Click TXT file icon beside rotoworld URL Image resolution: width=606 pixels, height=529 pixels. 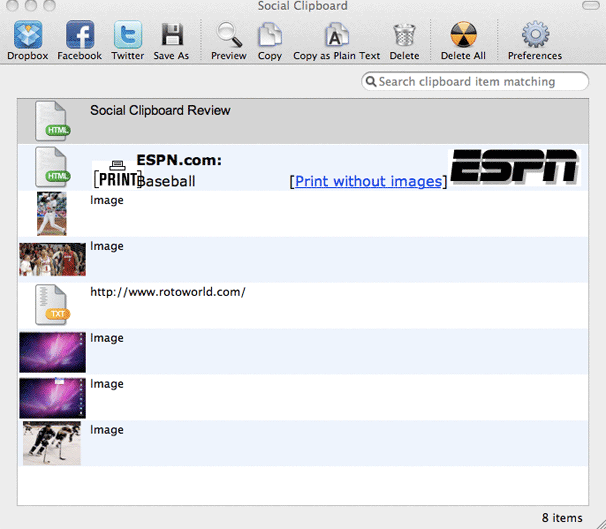point(53,305)
